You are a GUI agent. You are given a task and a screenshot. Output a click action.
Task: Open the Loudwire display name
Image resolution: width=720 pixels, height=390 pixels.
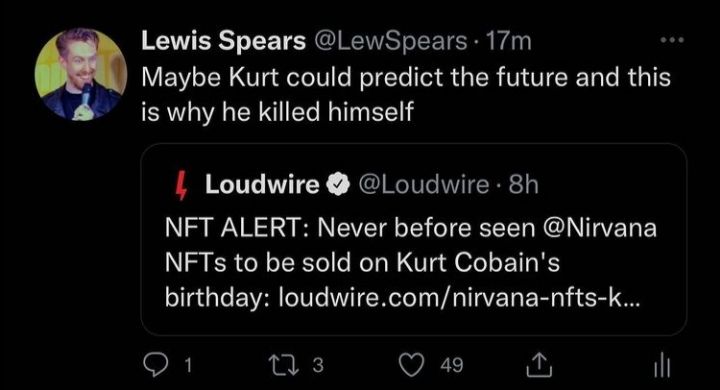click(262, 185)
